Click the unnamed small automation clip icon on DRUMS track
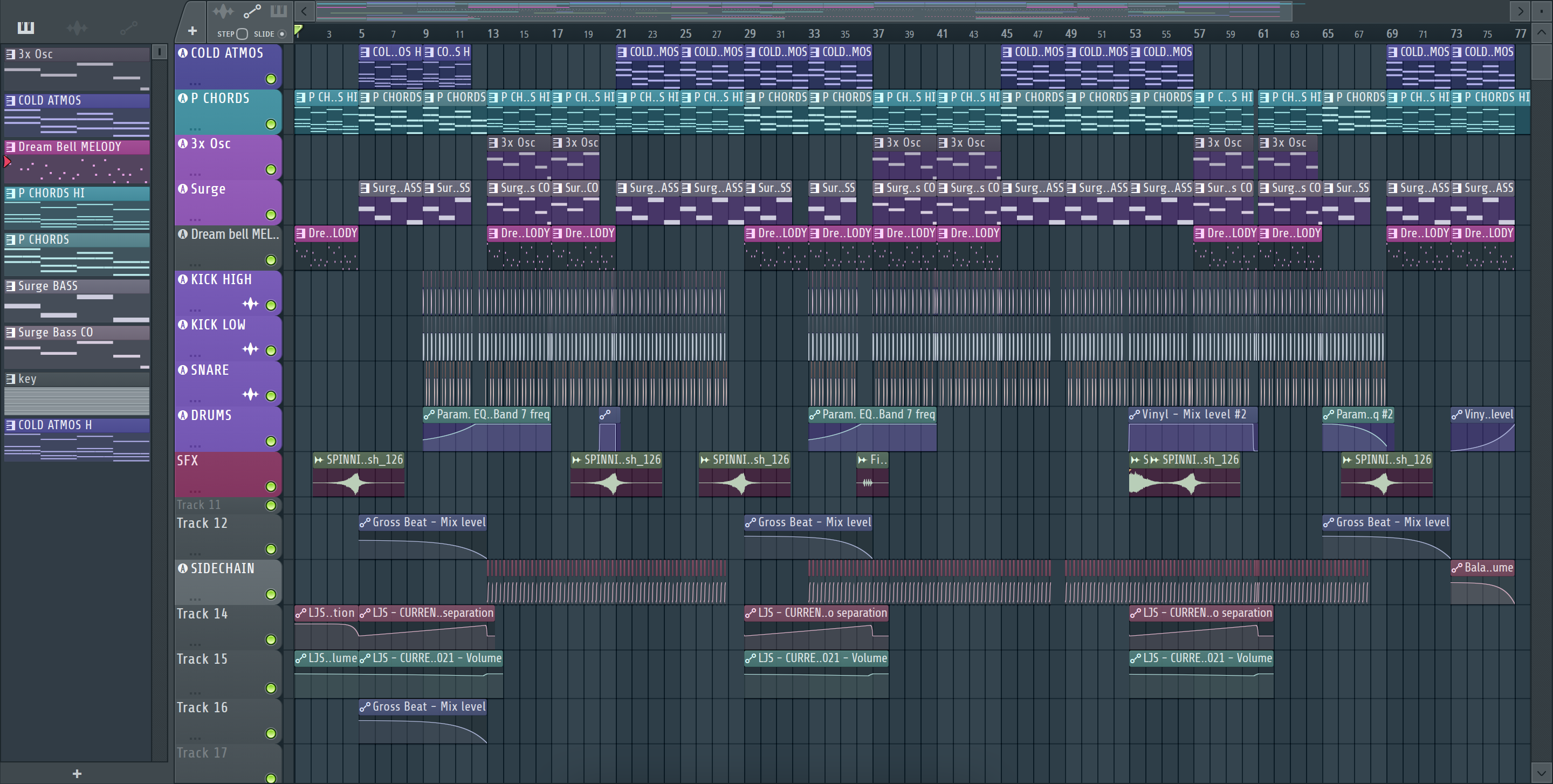This screenshot has height=784, width=1553. pyautogui.click(x=604, y=415)
